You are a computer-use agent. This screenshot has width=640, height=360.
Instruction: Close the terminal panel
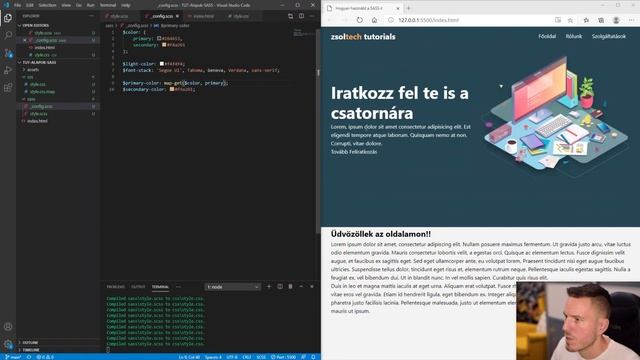coord(312,287)
